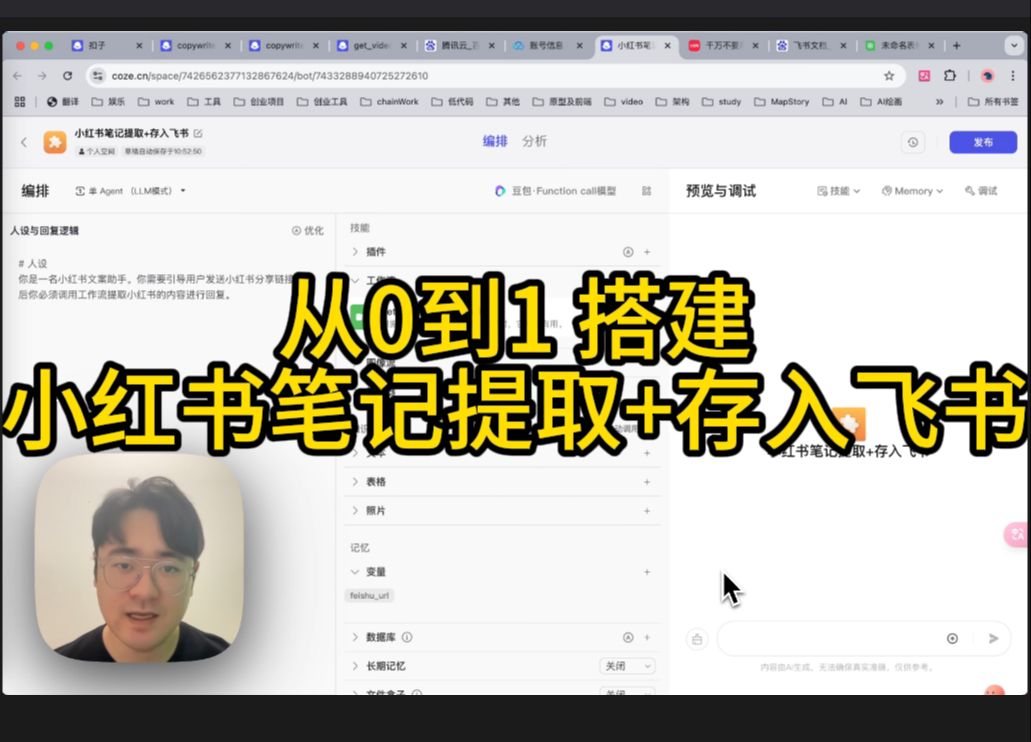The image size is (1031, 742).
Task: Open the pink floating assistant icon
Action: point(1017,534)
